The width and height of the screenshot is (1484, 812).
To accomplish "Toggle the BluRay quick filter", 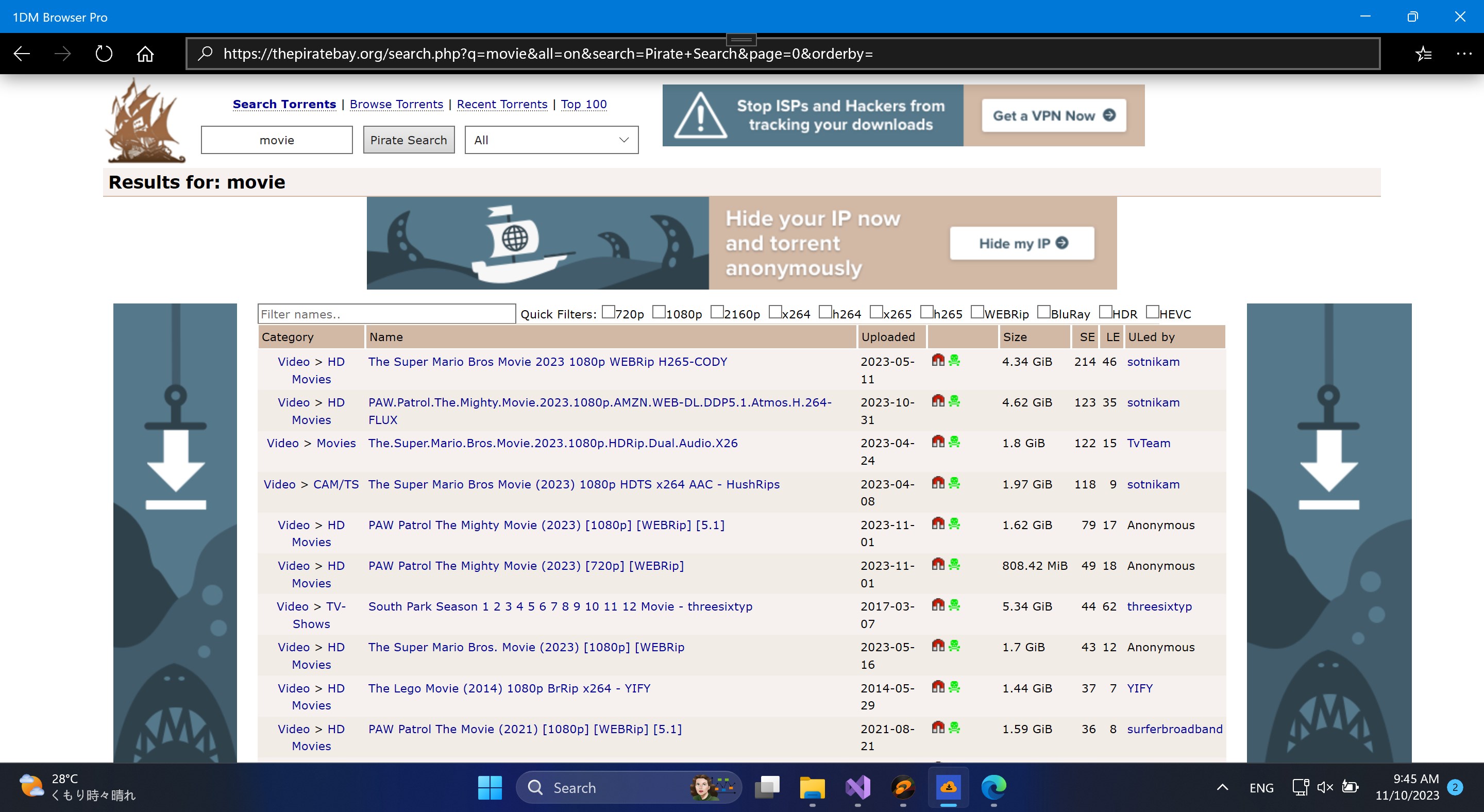I will (x=1043, y=312).
